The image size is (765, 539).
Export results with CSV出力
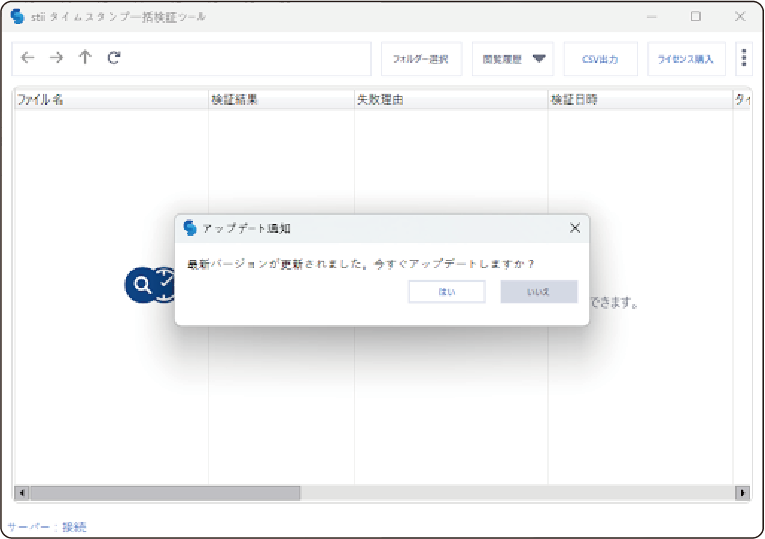click(x=600, y=59)
